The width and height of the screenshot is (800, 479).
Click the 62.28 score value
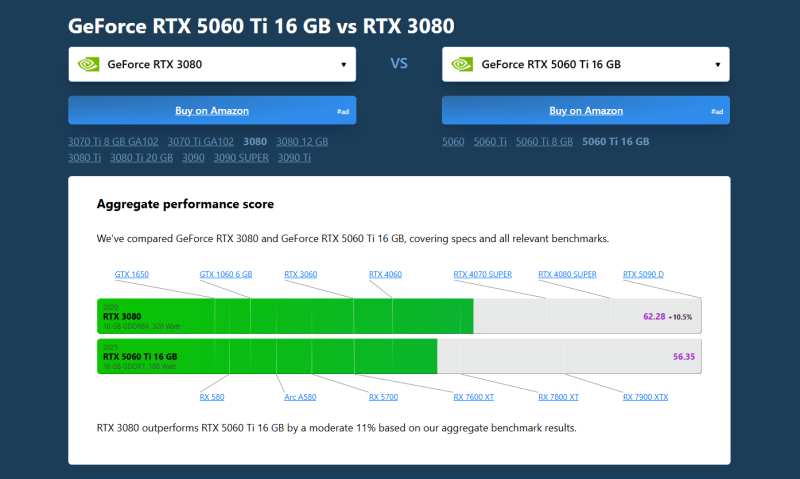(x=654, y=316)
